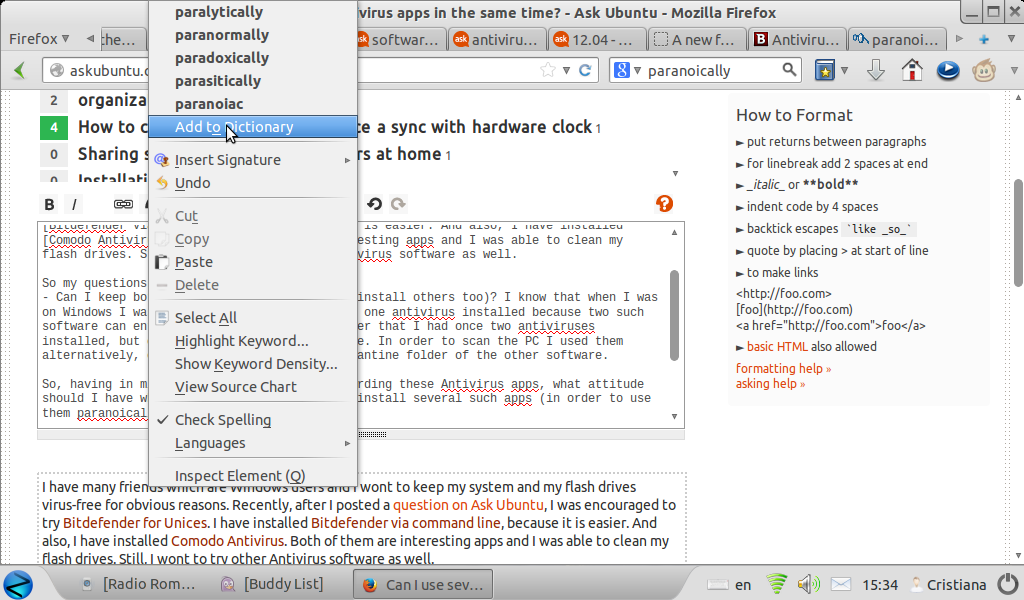Choose View Source Chart entry
Viewport: 1024px width, 600px height.
click(253, 387)
